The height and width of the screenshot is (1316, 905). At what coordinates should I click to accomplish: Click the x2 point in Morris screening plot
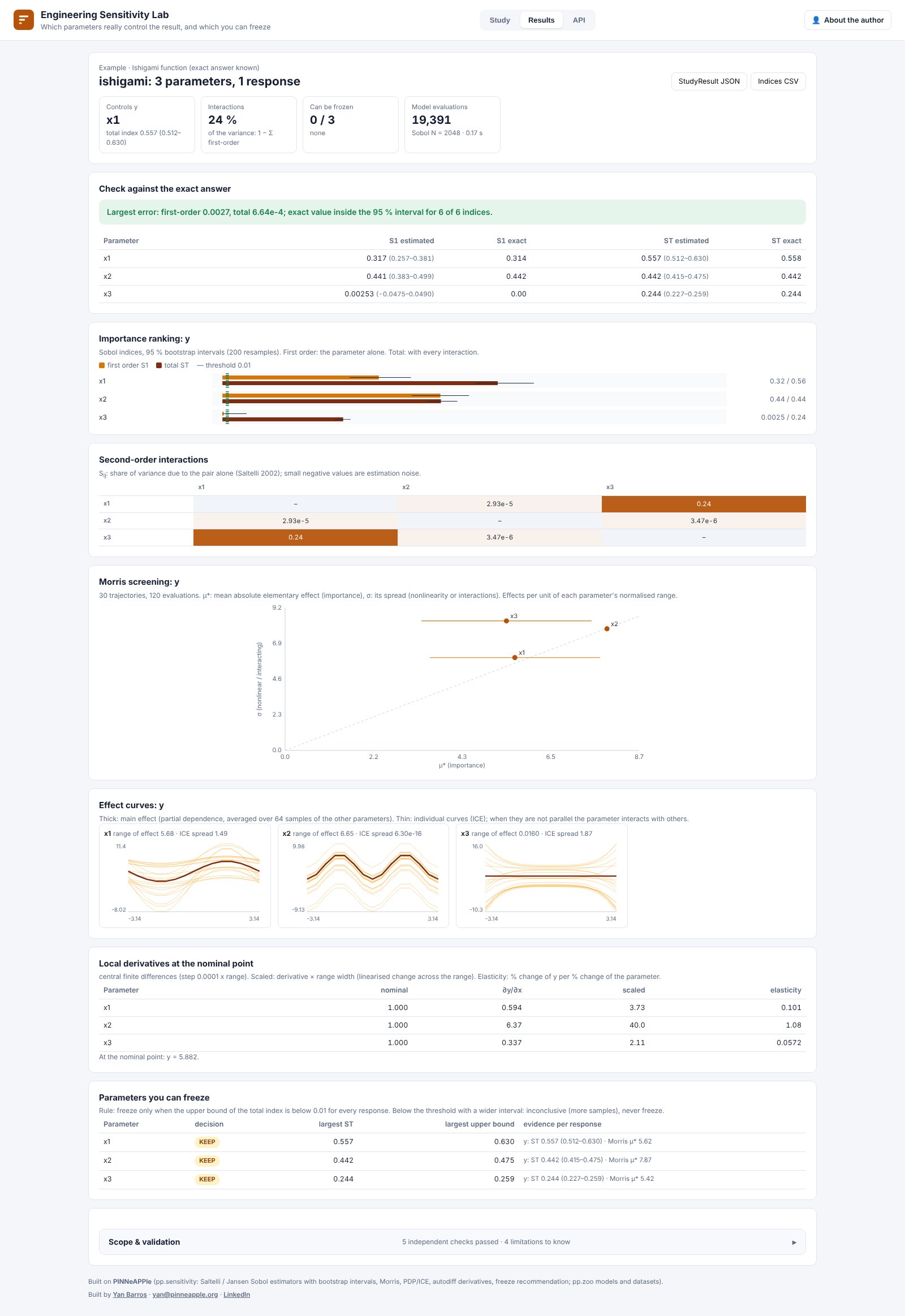(x=607, y=628)
